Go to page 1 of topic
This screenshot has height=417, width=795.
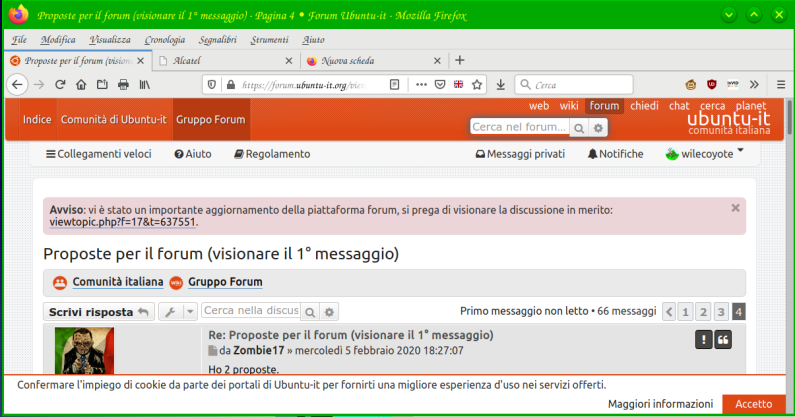tap(685, 312)
